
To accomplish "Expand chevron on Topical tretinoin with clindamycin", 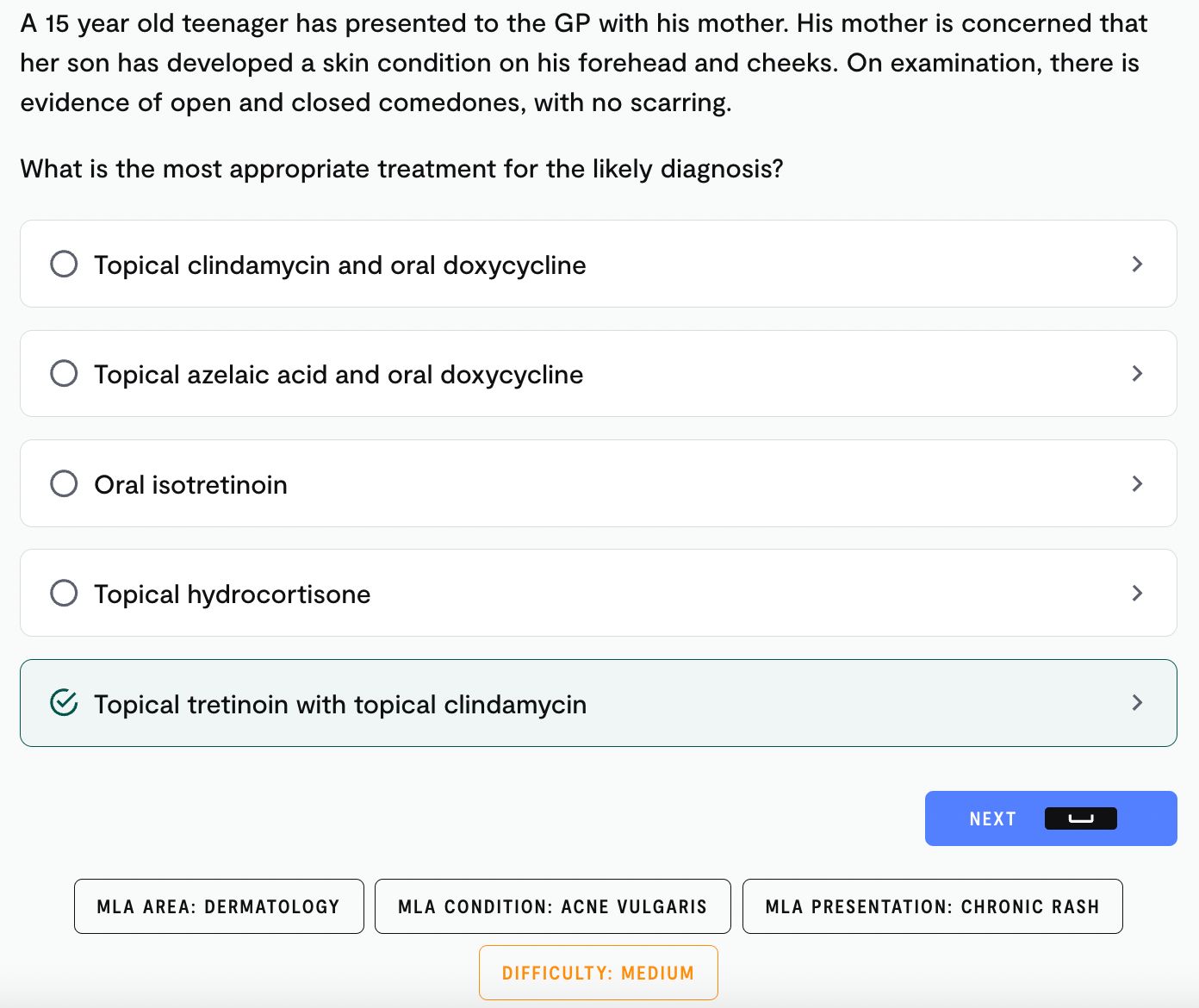I will 1137,703.
